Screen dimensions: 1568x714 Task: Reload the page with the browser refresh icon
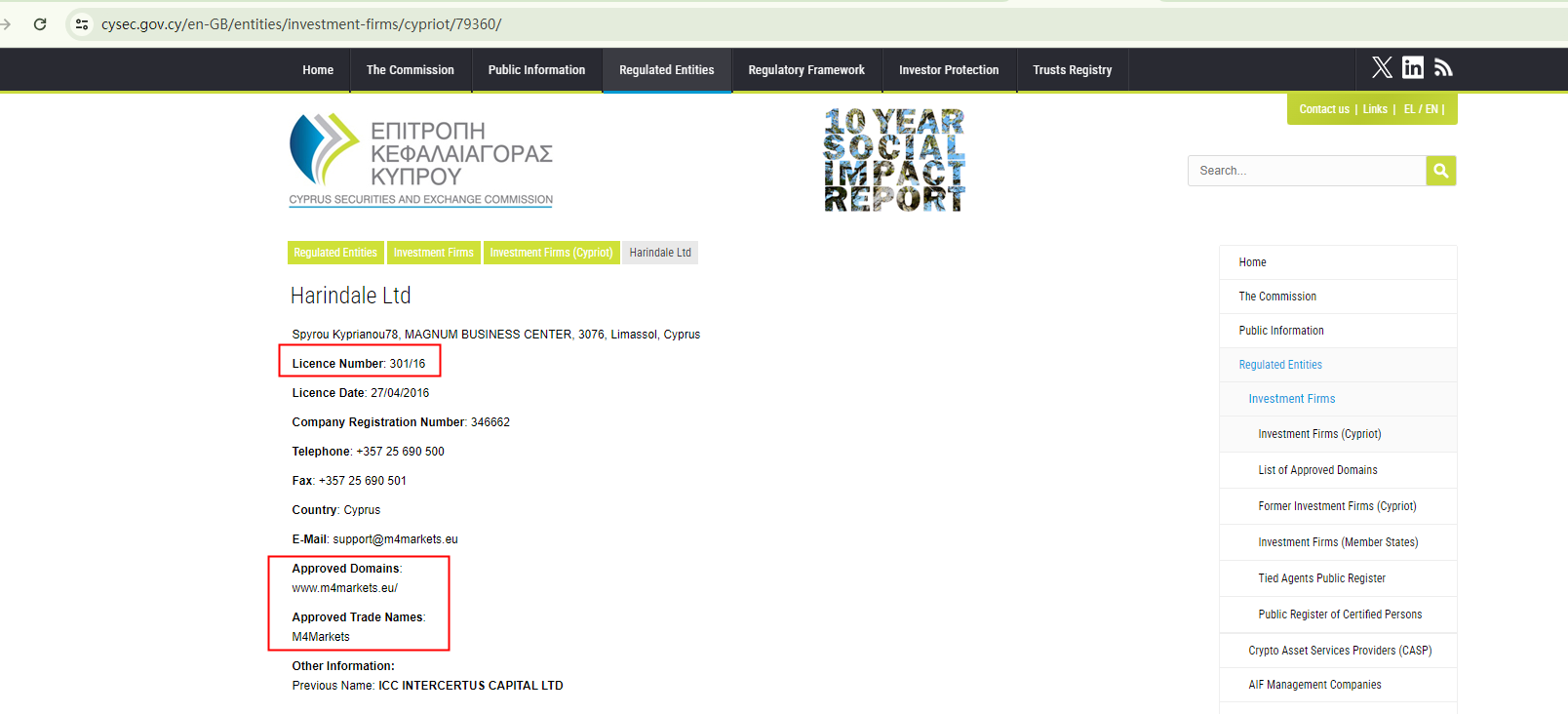[x=40, y=24]
